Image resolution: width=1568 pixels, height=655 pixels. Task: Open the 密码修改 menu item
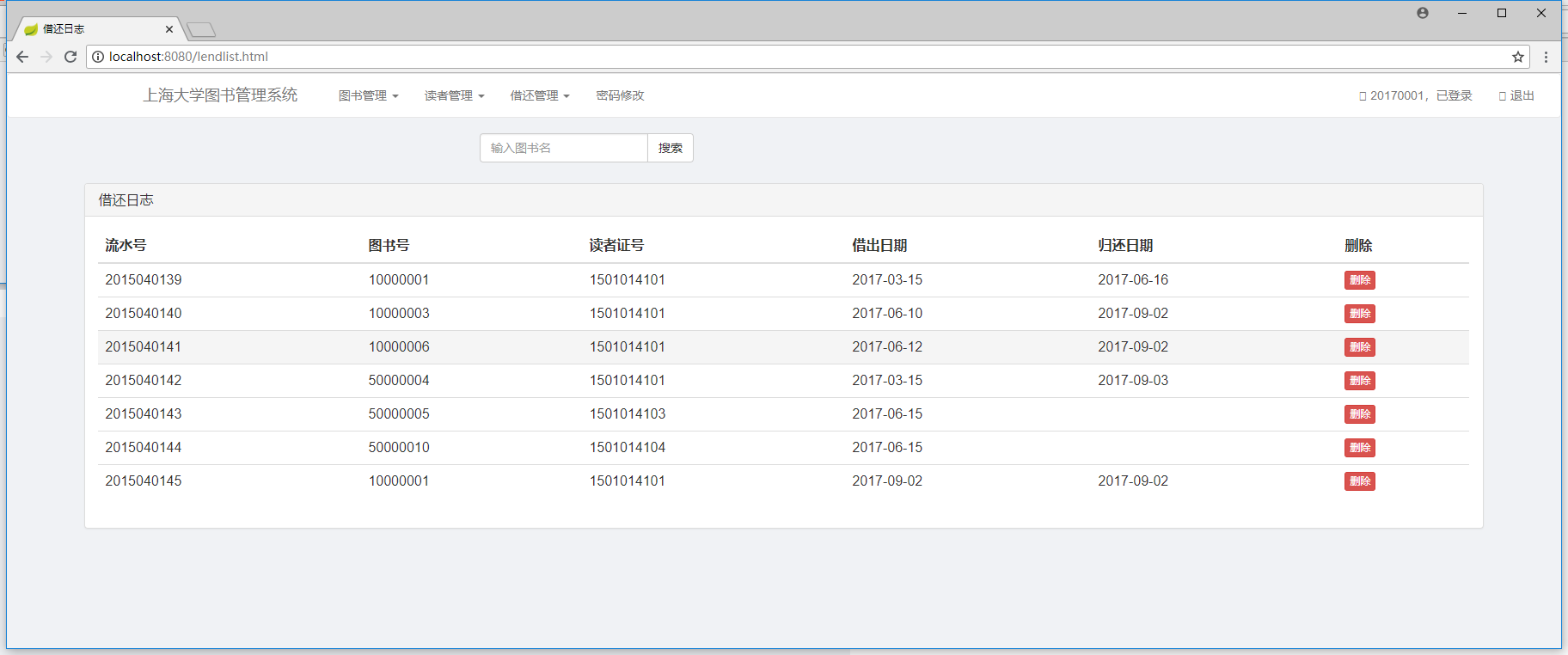(x=620, y=95)
